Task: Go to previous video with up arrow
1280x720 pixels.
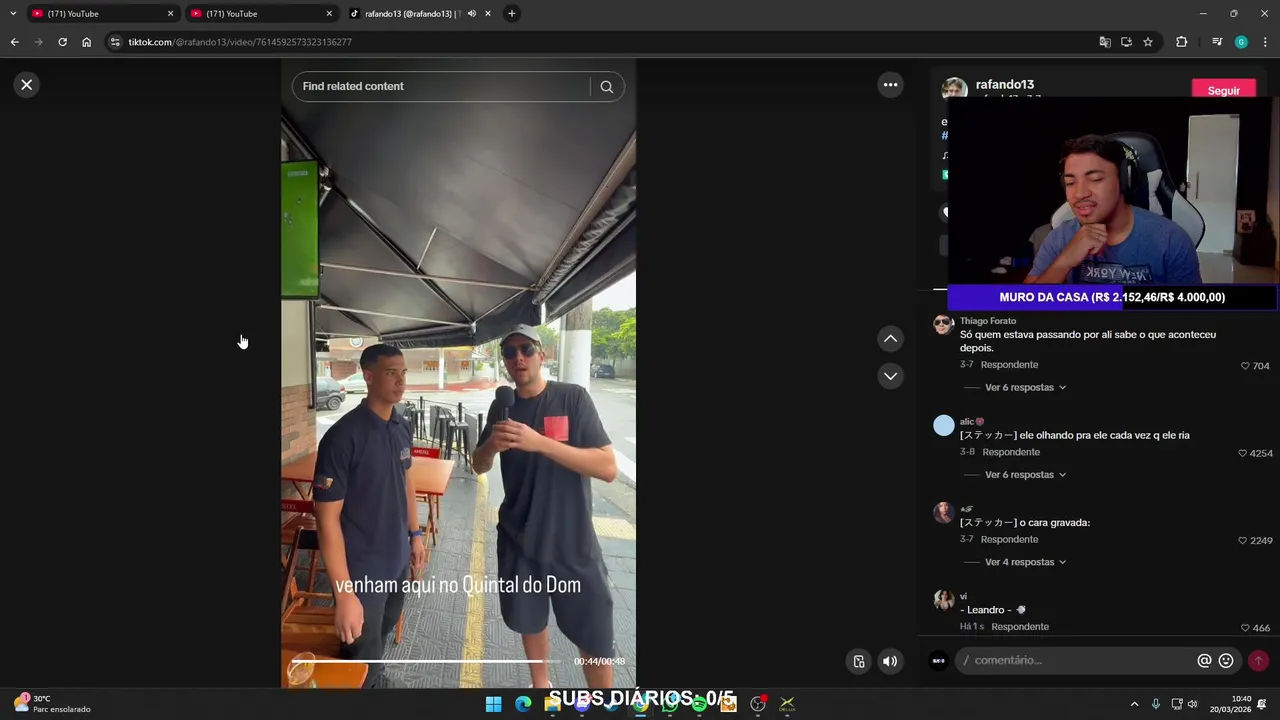Action: tap(890, 339)
